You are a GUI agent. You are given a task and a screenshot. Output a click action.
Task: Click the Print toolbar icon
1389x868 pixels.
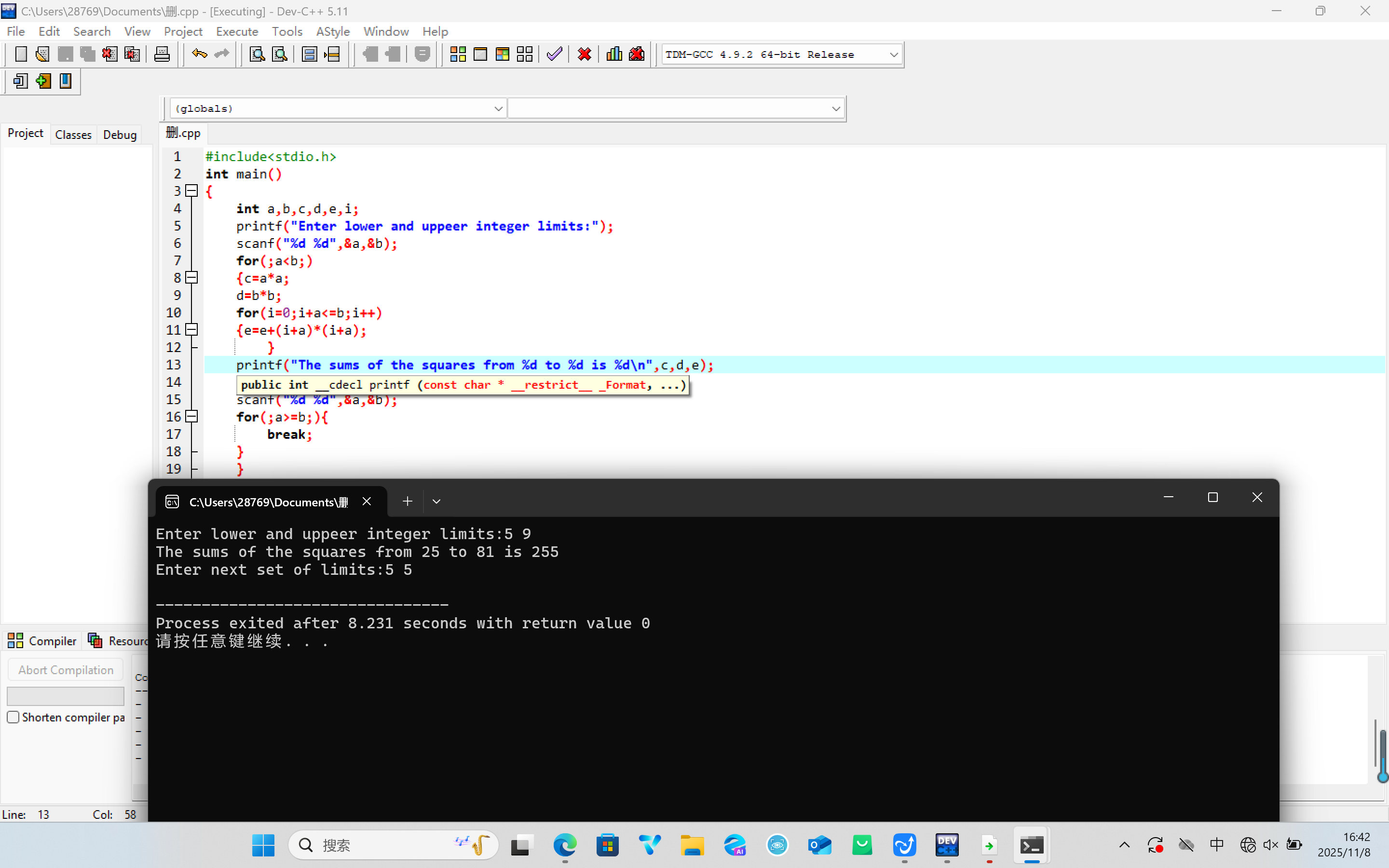[x=162, y=54]
